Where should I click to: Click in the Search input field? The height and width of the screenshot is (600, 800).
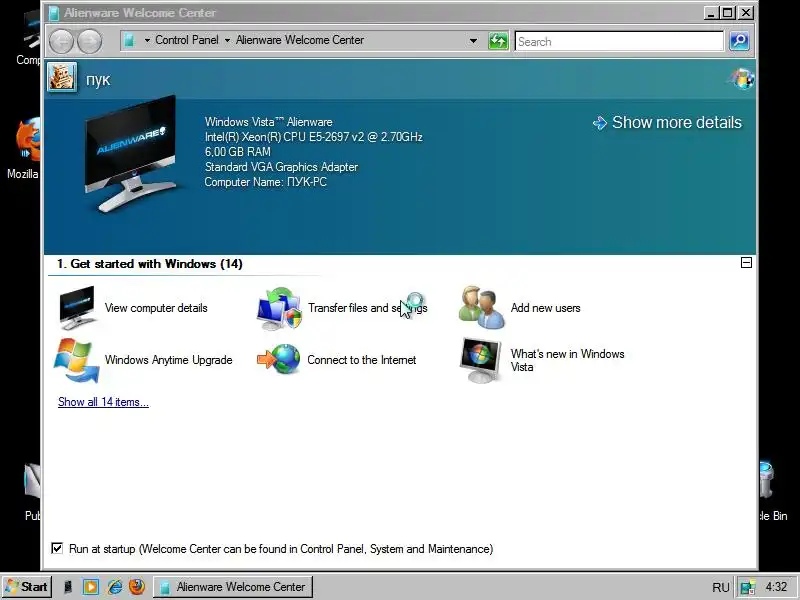pos(619,41)
